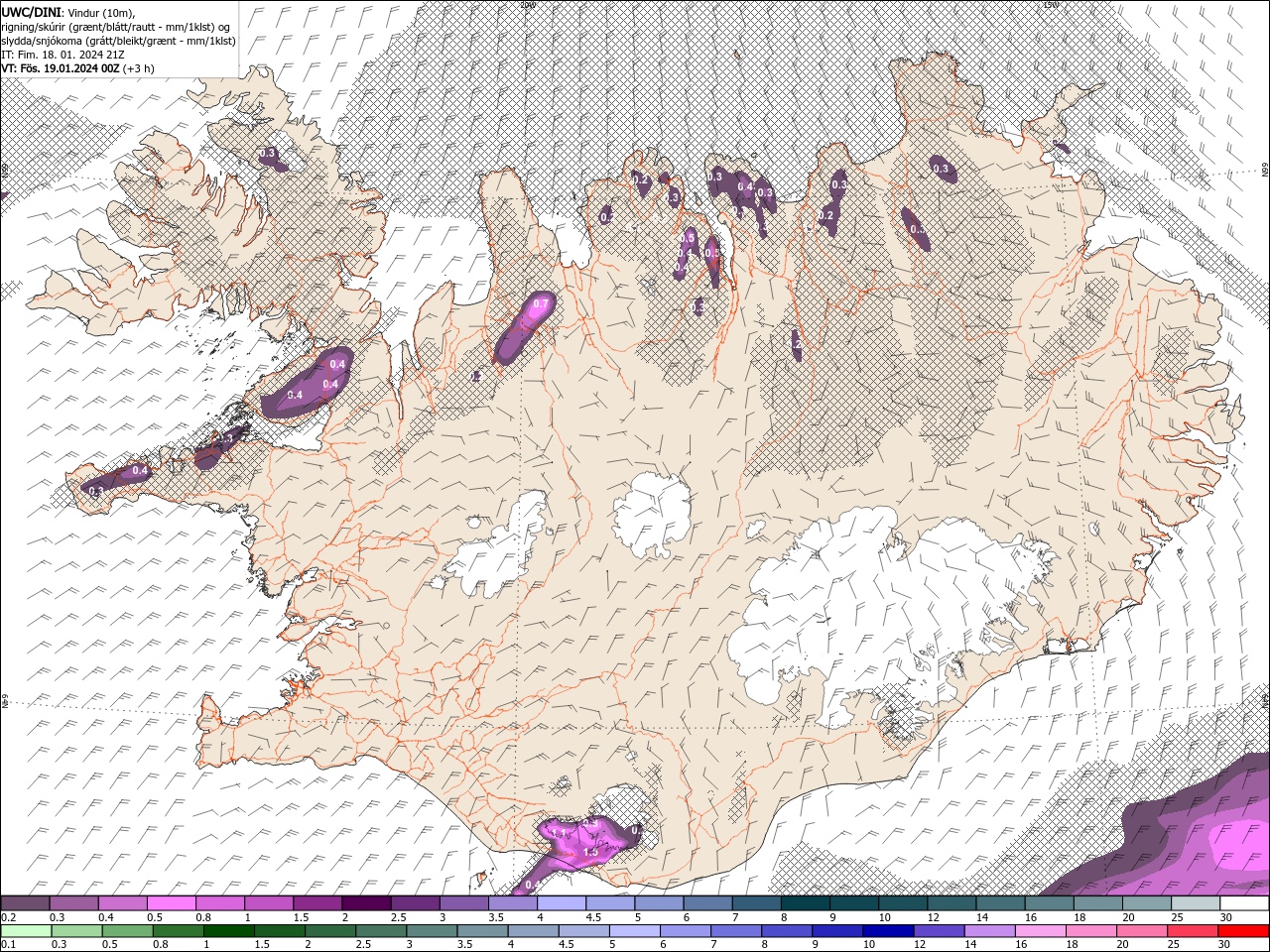Viewport: 1270px width, 952px height.
Task: Select the bright red rain swatch at 30
Action: pos(1243,931)
